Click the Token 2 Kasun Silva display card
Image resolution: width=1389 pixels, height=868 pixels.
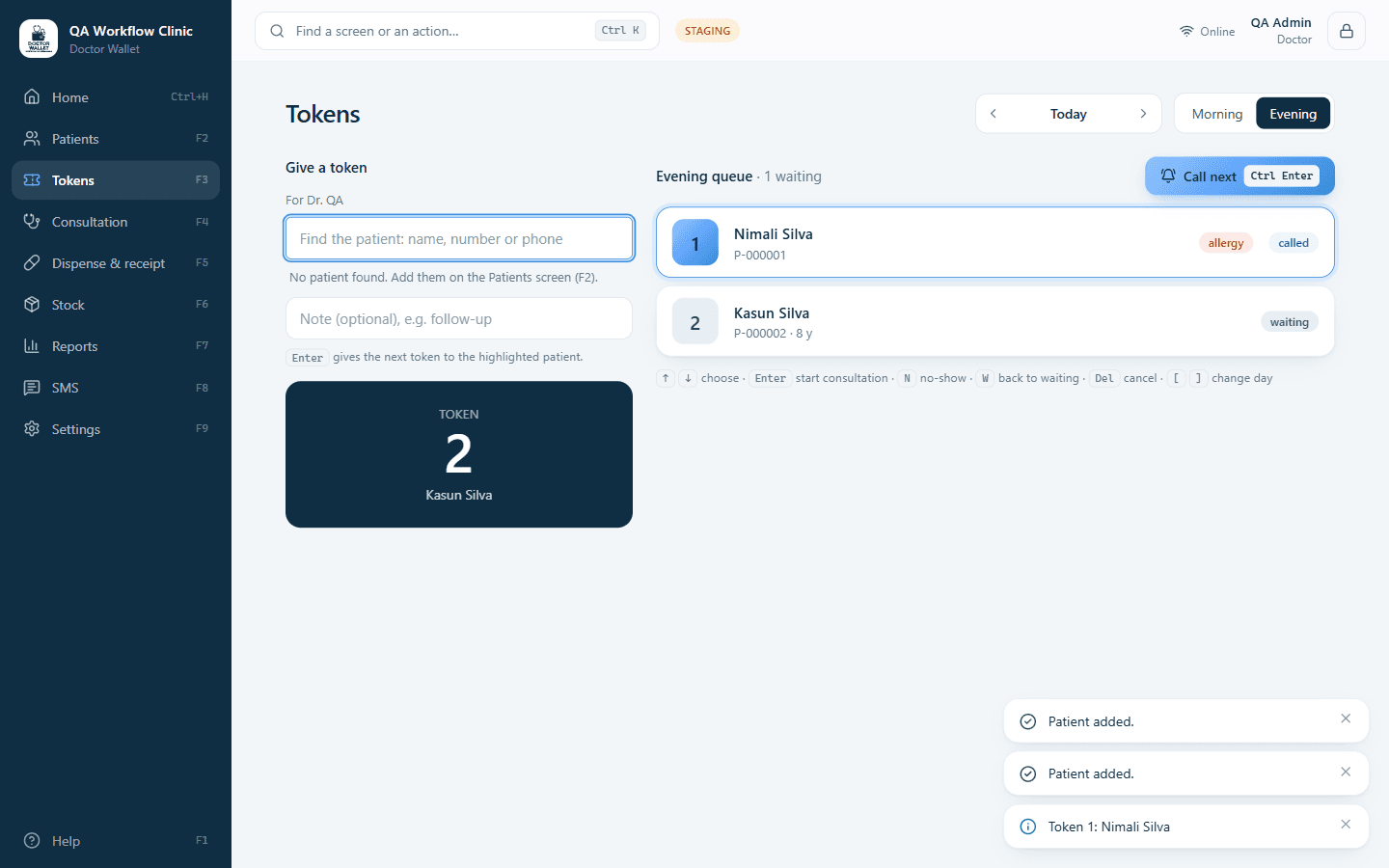[459, 454]
